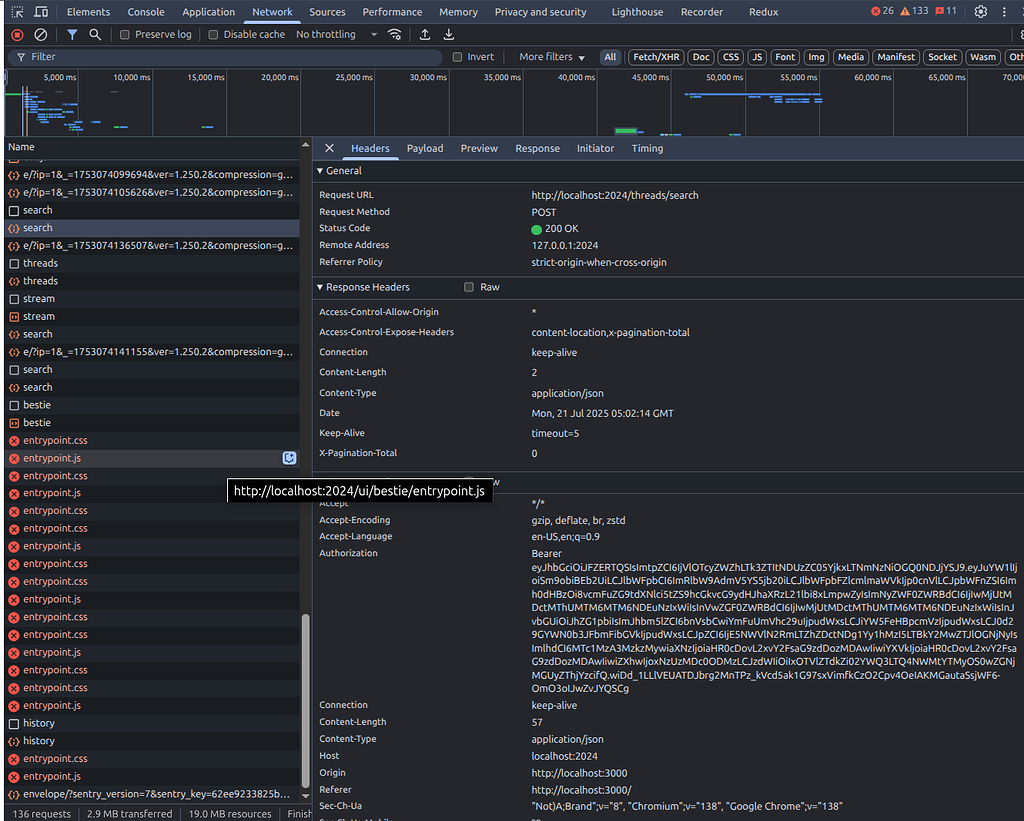Open network conditions Wi-Fi icon
The image size is (1024, 821).
pos(395,34)
